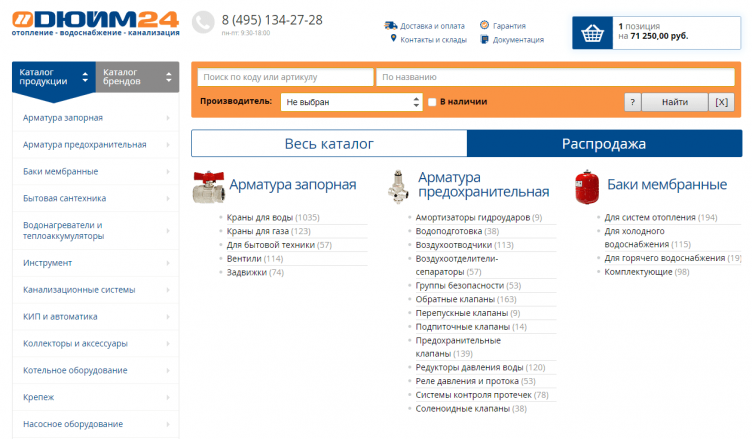Screen dimensions: 752x439
Task: Click the 'По названию' search field
Action: (x=555, y=77)
